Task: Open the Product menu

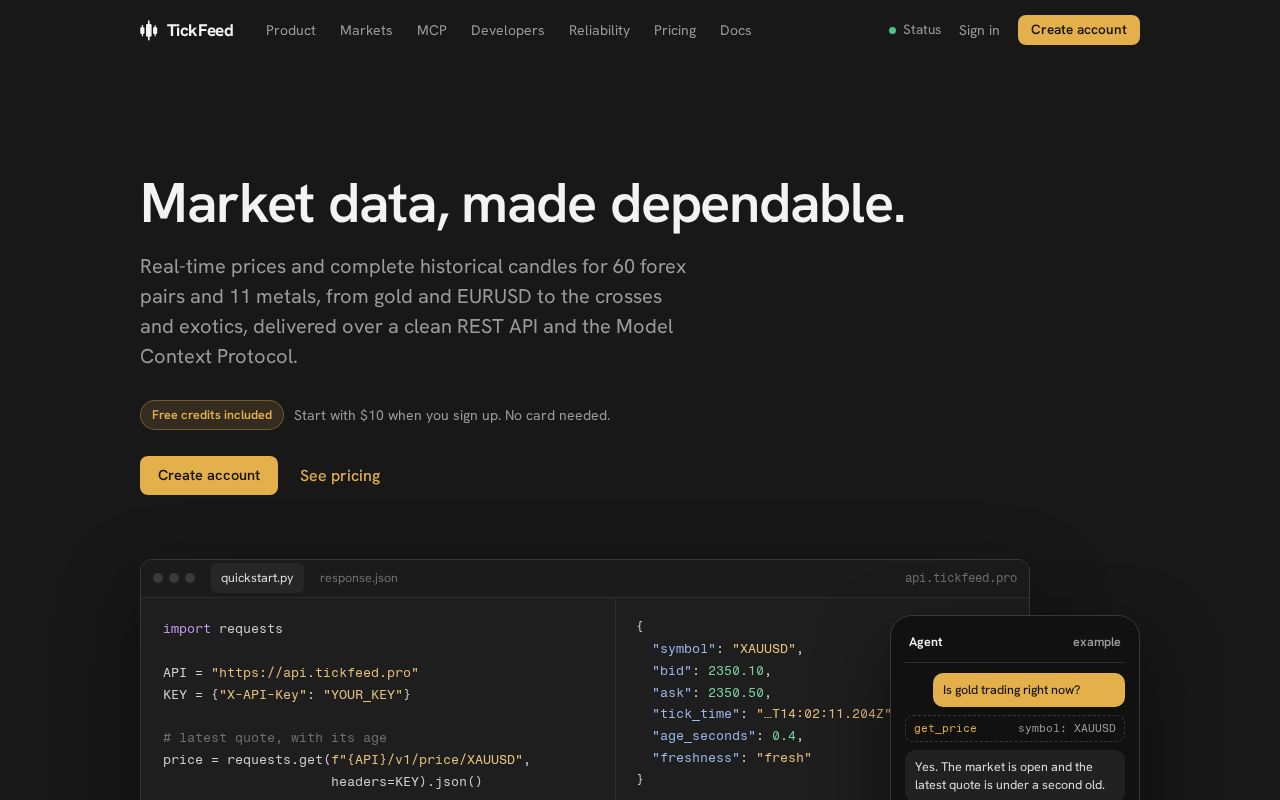Action: pos(291,30)
